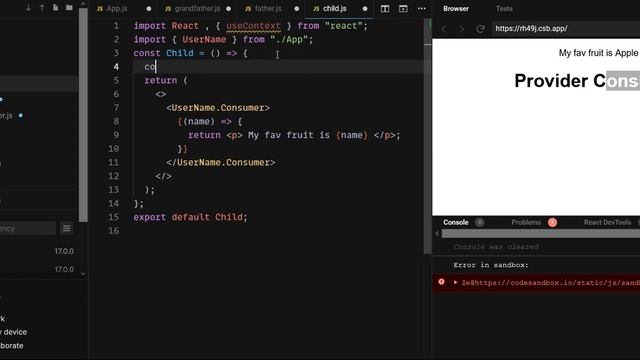The image size is (640, 360).
Task: Select the child.js editor tab
Action: (335, 9)
